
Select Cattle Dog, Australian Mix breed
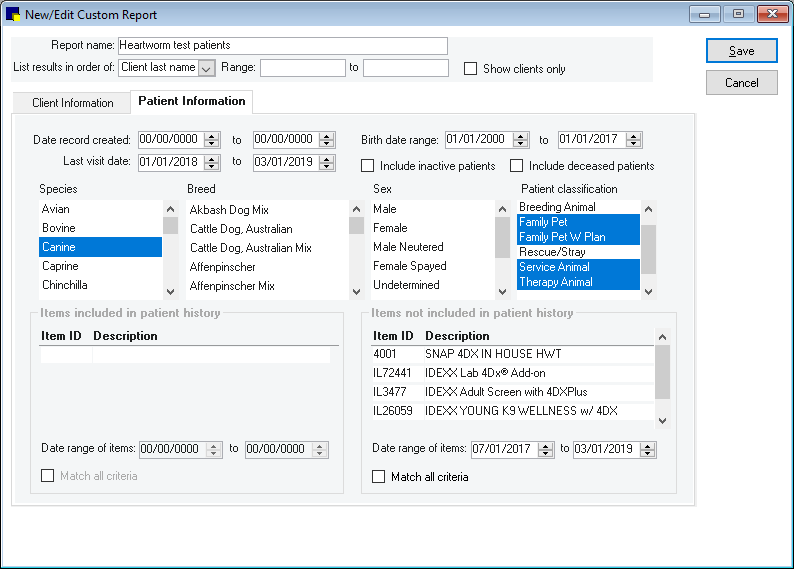[x=267, y=248]
